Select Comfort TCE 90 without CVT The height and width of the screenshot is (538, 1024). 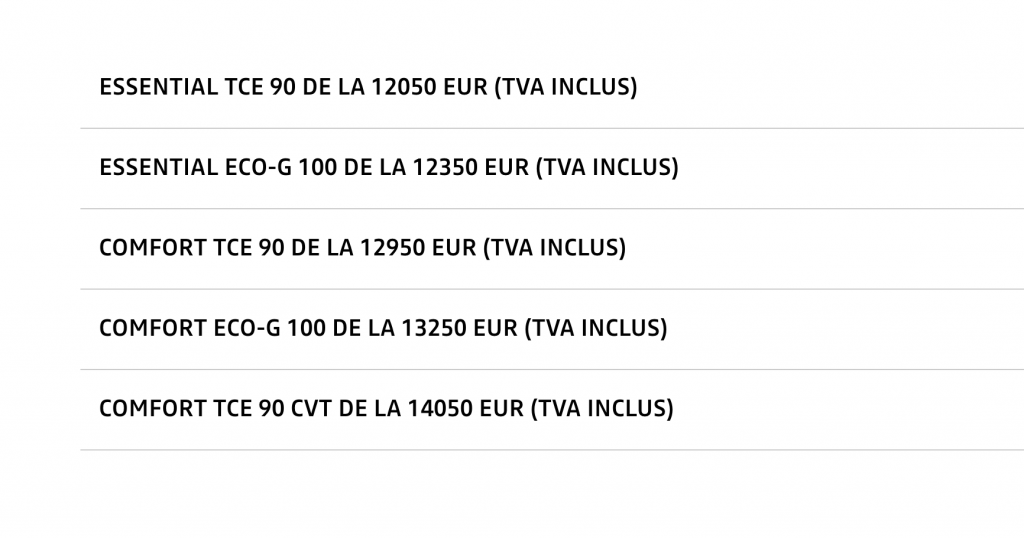click(x=362, y=248)
